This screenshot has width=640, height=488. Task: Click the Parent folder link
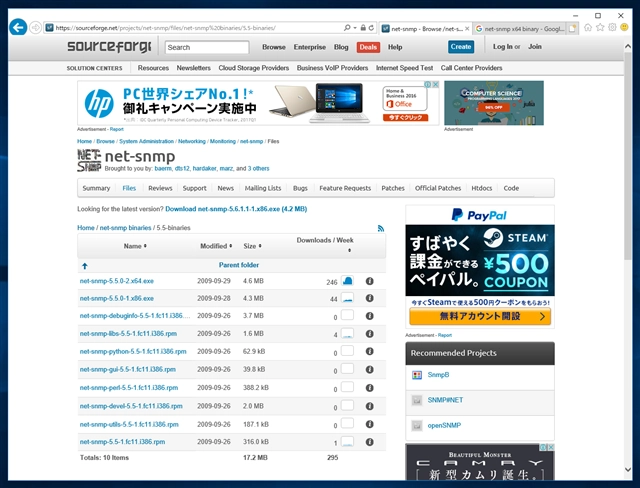coord(239,265)
